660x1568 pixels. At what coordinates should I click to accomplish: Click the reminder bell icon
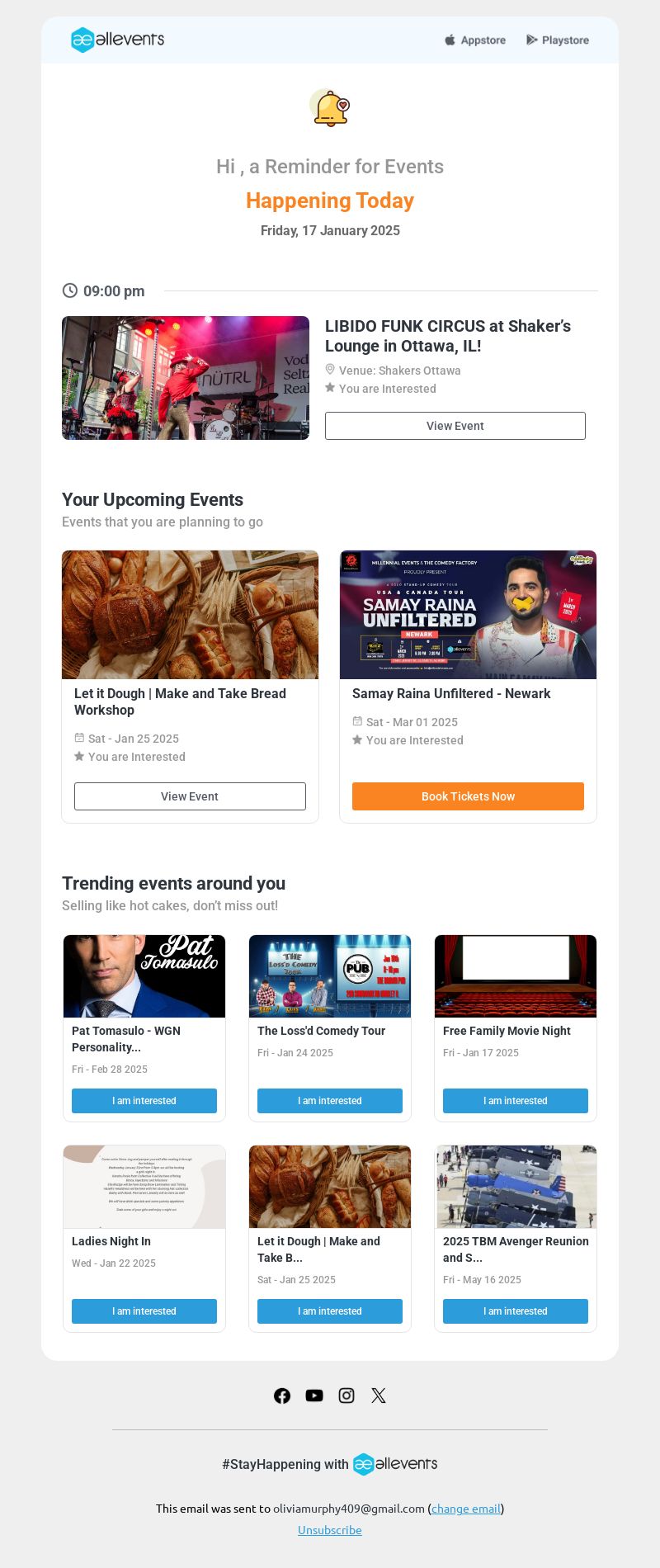pyautogui.click(x=330, y=108)
